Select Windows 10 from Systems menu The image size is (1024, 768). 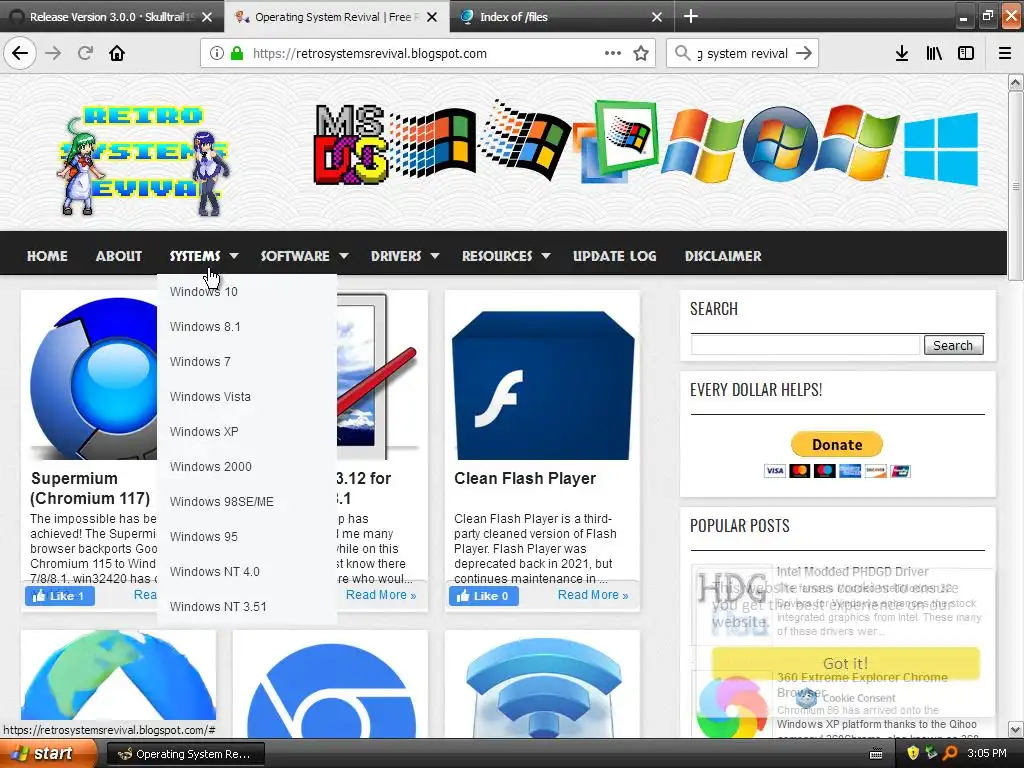(247, 292)
